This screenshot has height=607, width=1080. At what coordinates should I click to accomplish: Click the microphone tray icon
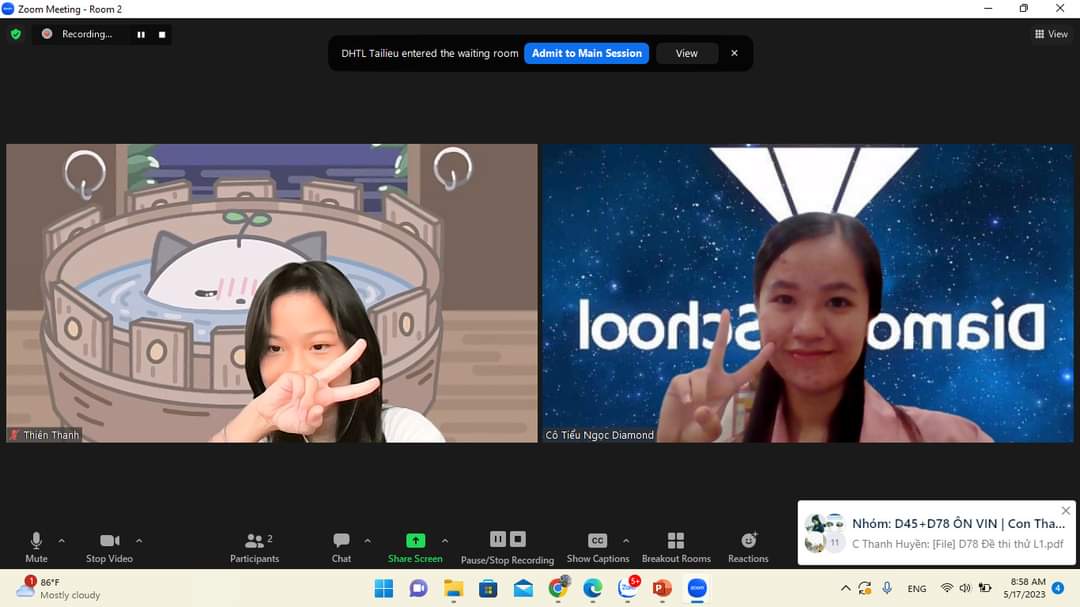[x=887, y=588]
